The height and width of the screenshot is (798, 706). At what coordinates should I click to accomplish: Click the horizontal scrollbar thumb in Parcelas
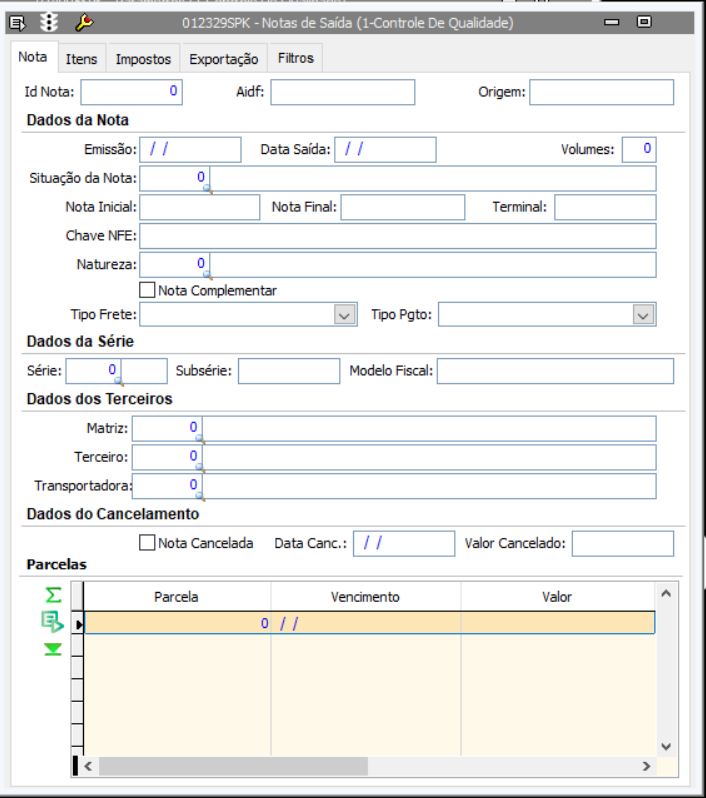pyautogui.click(x=233, y=766)
